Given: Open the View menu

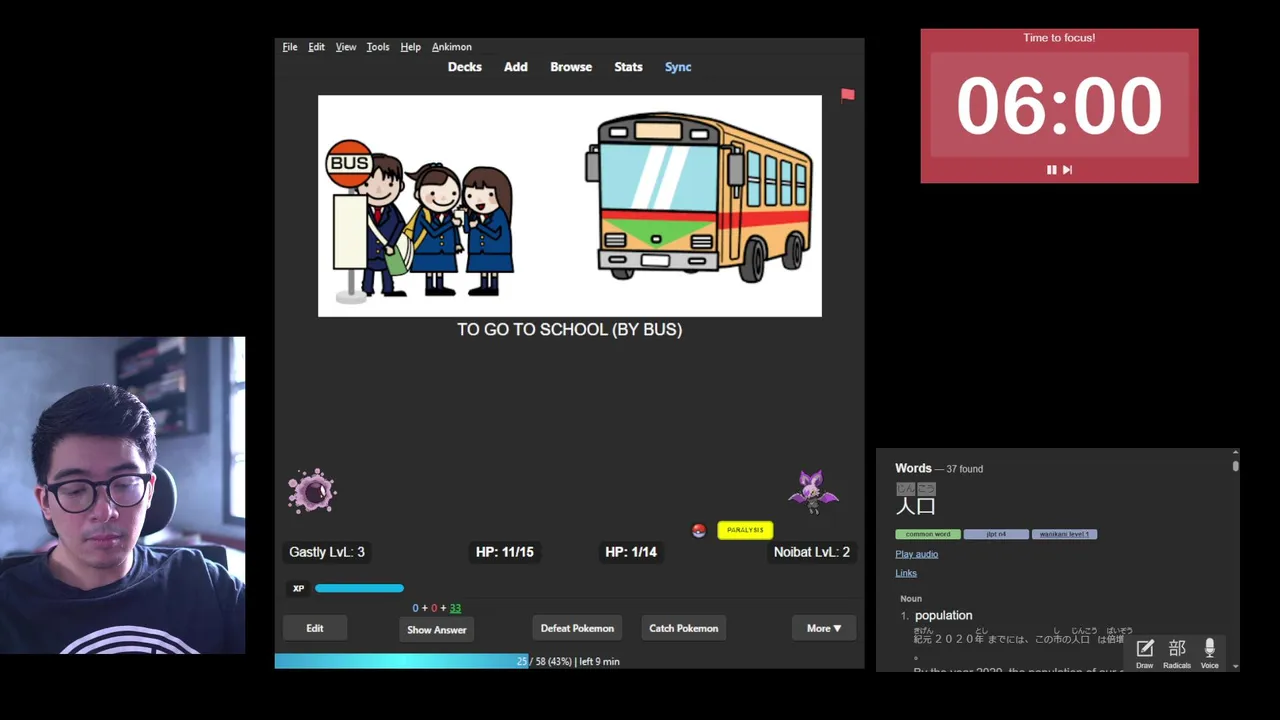Looking at the screenshot, I should coord(346,47).
